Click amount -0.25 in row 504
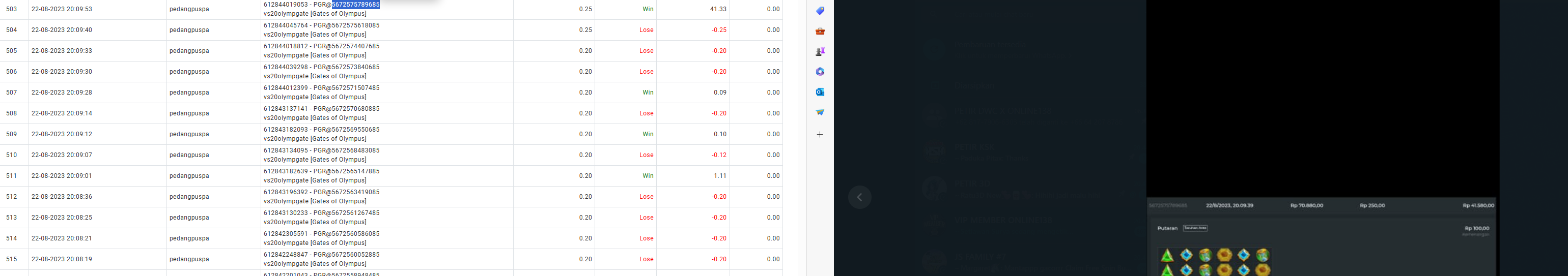 719,30
